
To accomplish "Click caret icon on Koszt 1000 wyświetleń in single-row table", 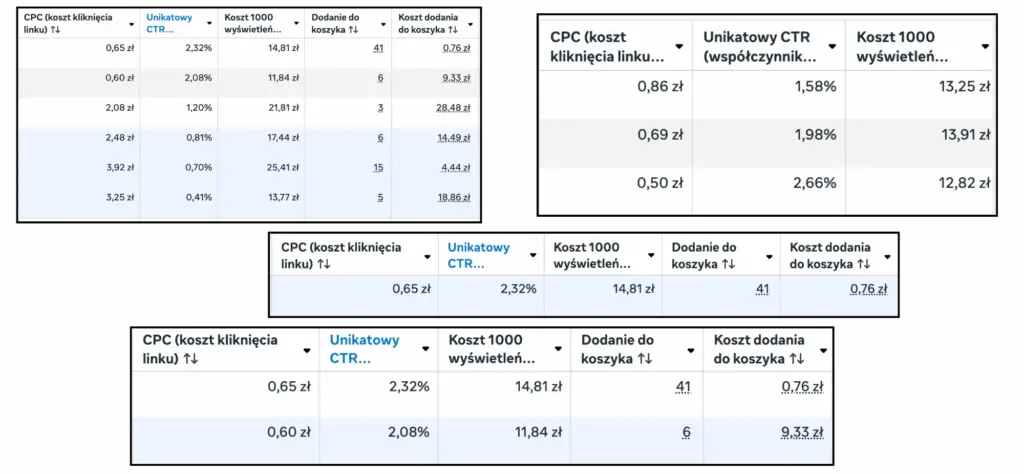I will click(650, 256).
